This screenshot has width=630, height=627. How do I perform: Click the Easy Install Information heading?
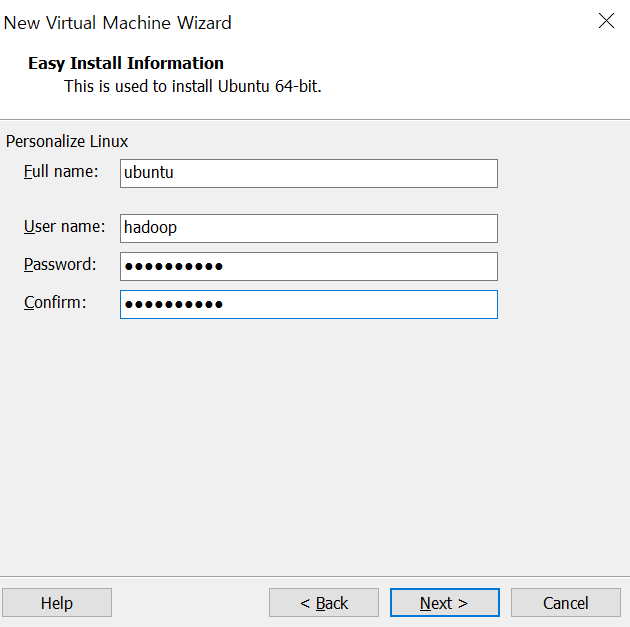[x=126, y=63]
